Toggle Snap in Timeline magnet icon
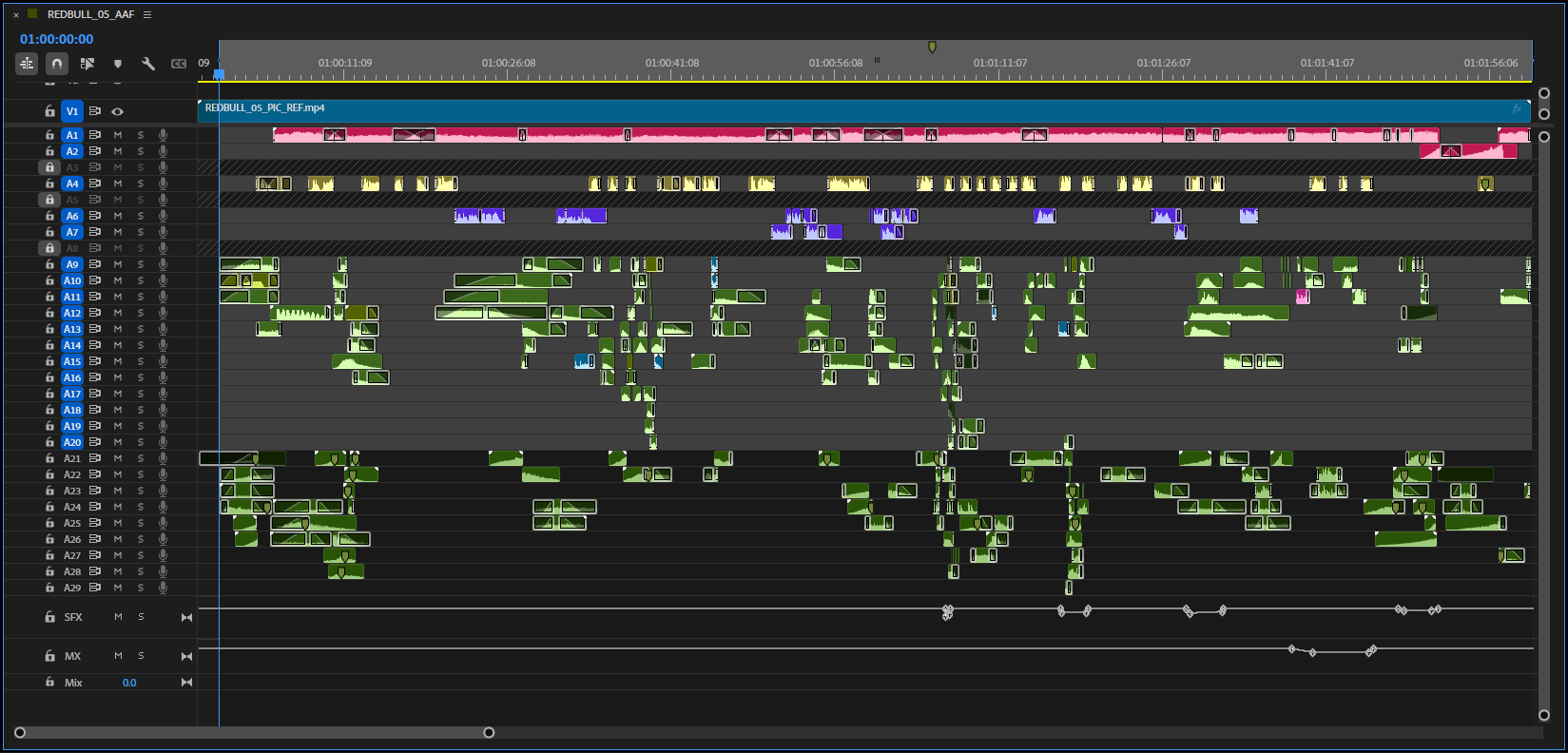This screenshot has height=753, width=1568. [x=57, y=64]
